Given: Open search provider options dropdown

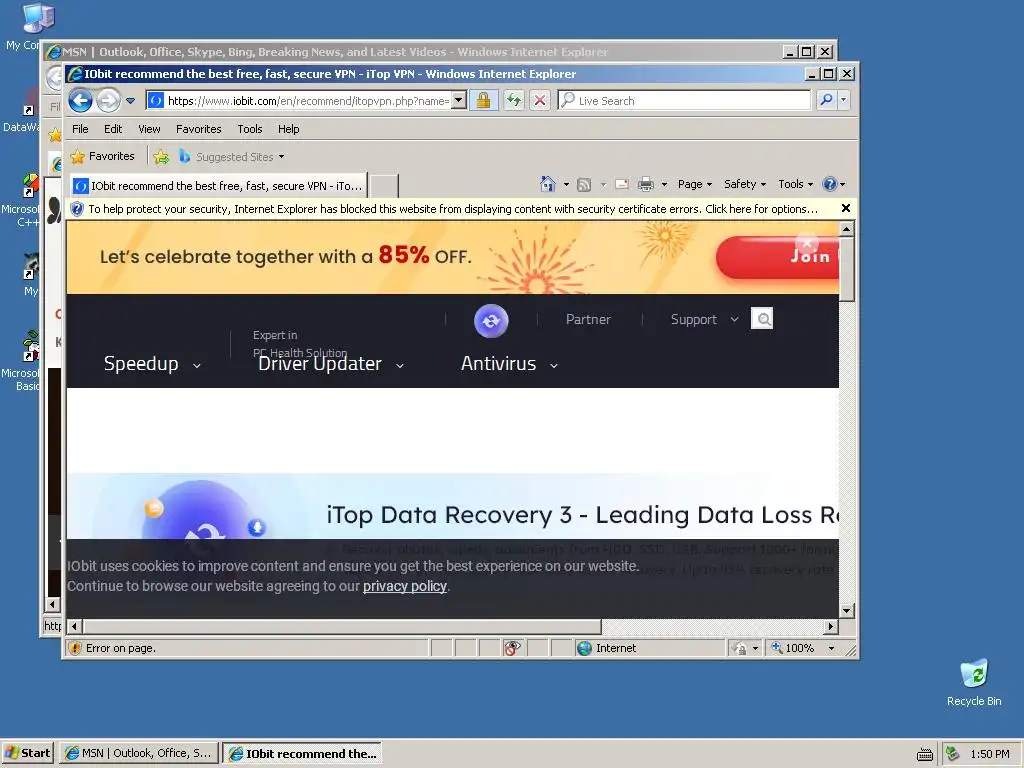Looking at the screenshot, I should 844,101.
